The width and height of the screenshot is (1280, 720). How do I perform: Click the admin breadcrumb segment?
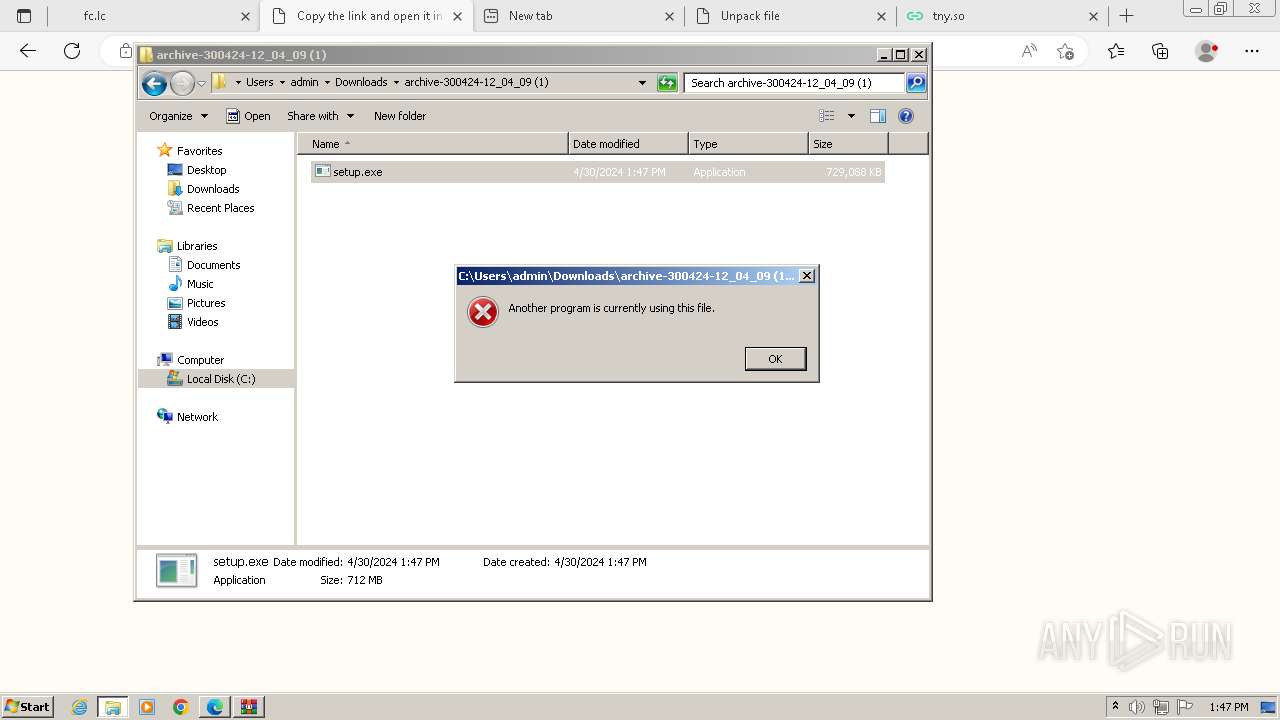click(x=304, y=83)
